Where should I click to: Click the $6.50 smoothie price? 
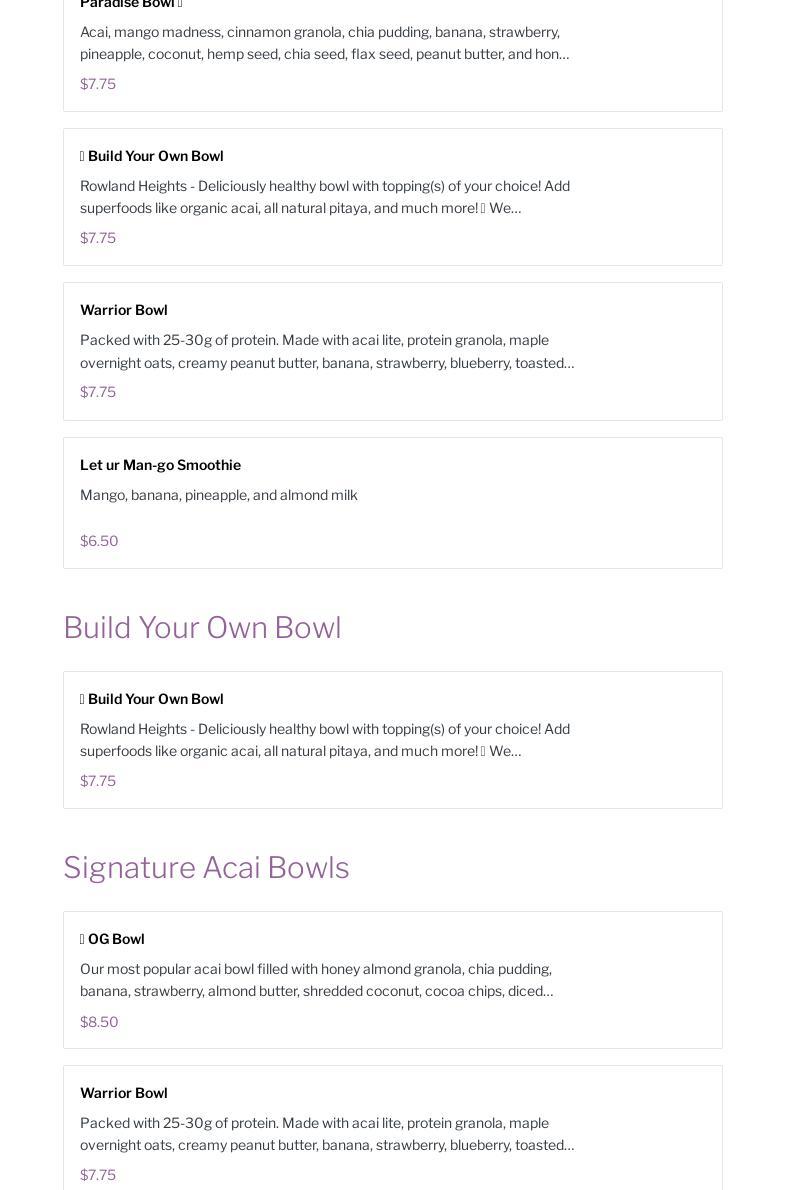click(x=99, y=541)
